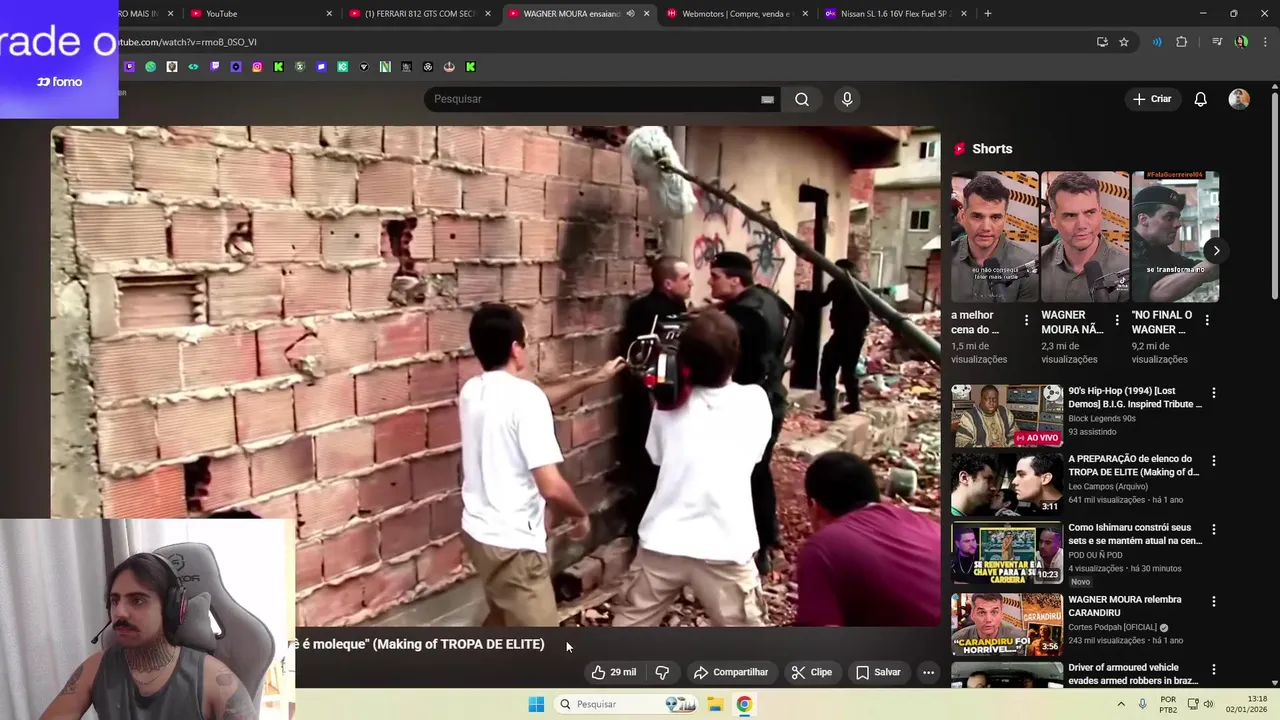1280x720 pixels.
Task: Switch to the YouTube tab
Action: (x=260, y=13)
